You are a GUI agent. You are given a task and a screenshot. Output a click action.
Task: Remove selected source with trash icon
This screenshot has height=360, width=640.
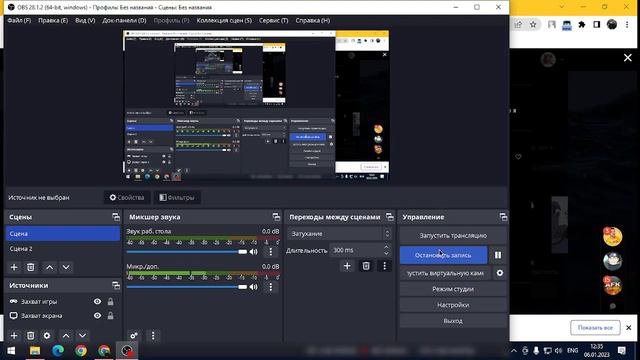coord(31,336)
